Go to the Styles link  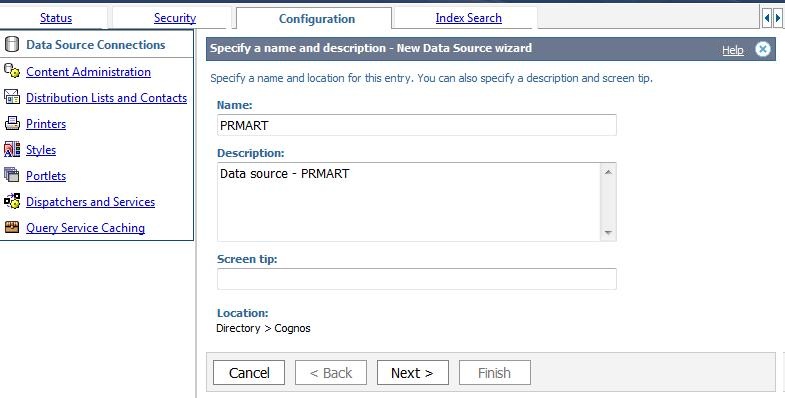pyautogui.click(x=41, y=150)
